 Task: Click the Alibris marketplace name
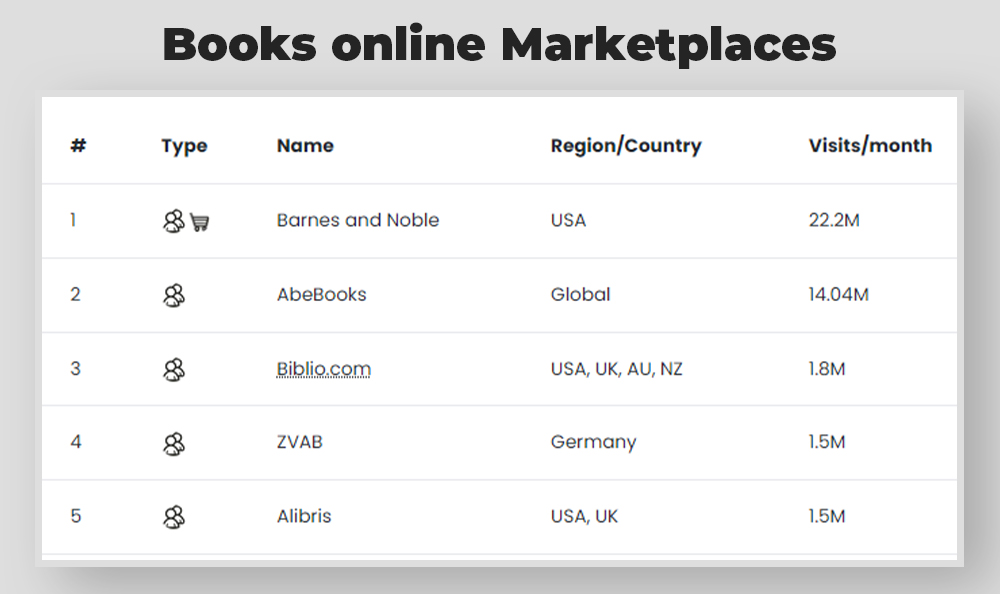[304, 516]
